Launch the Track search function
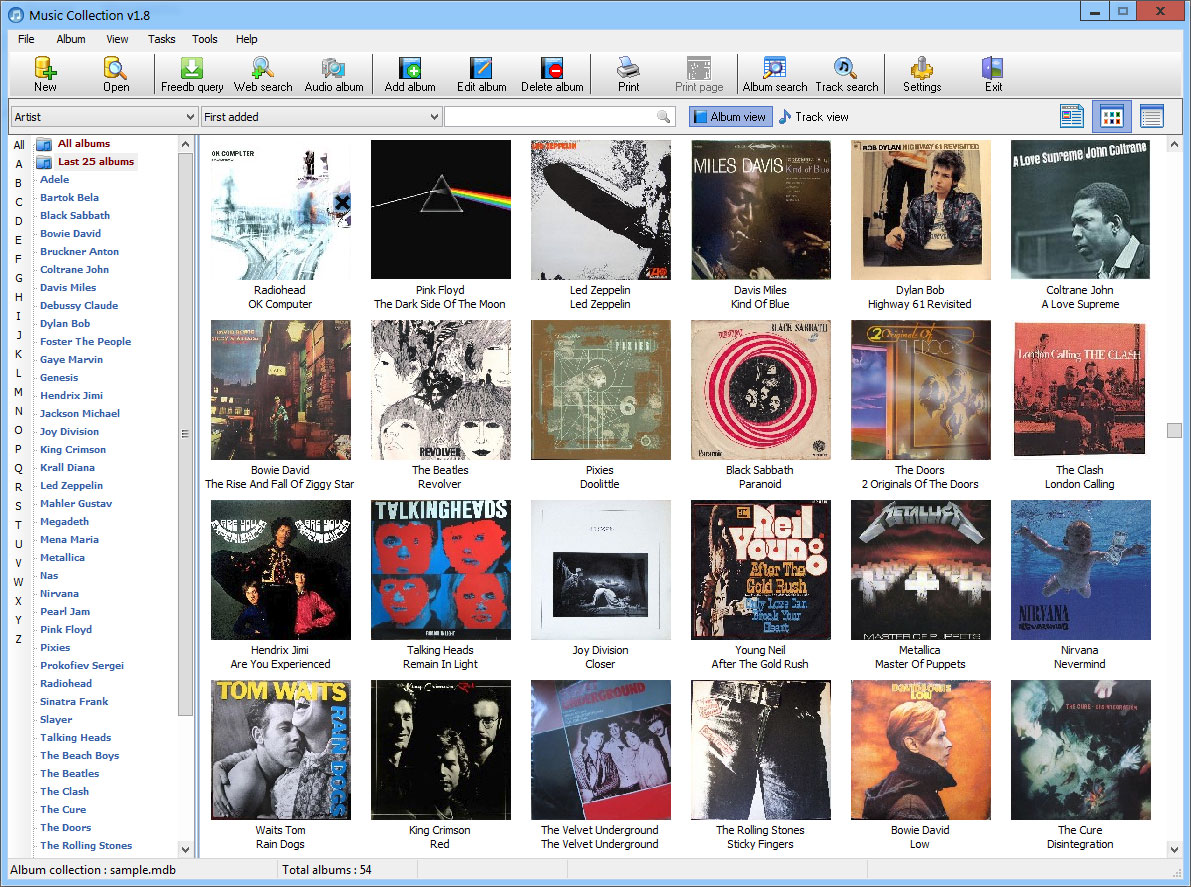Image resolution: width=1191 pixels, height=887 pixels. [x=846, y=74]
